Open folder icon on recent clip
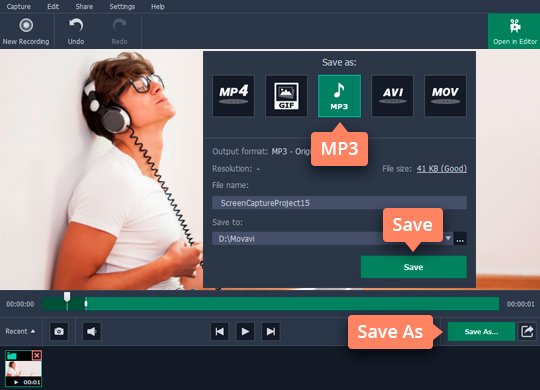The width and height of the screenshot is (540, 390). (x=12, y=355)
